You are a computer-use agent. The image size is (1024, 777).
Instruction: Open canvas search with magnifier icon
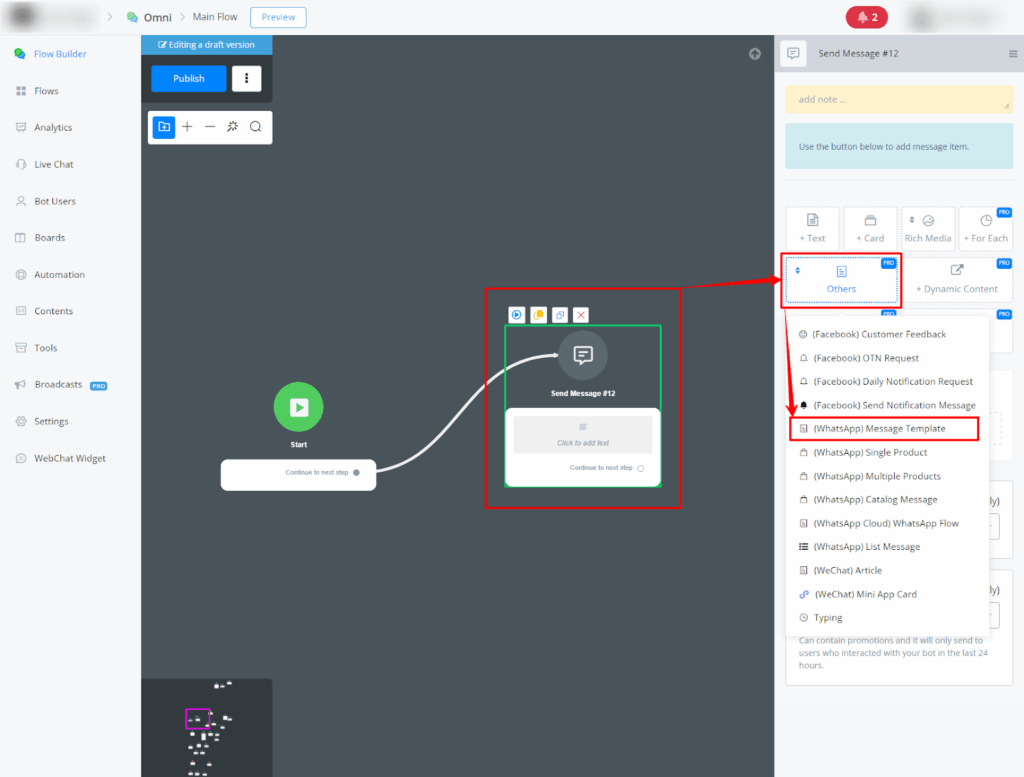[256, 127]
